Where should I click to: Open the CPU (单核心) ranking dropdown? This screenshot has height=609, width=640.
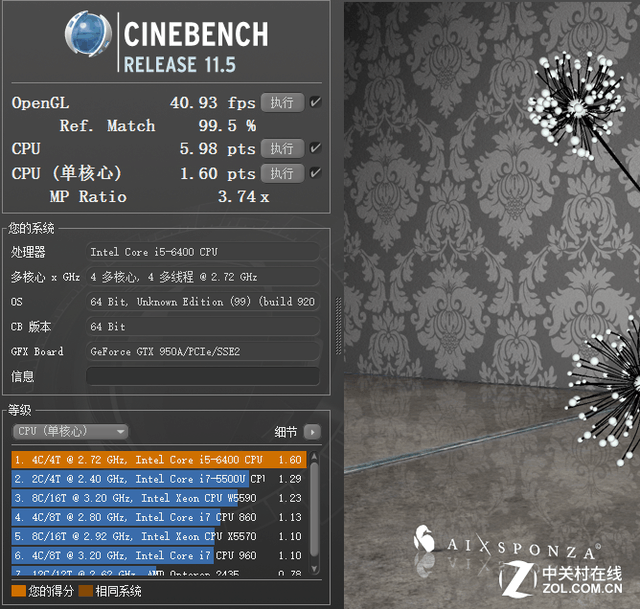click(70, 431)
